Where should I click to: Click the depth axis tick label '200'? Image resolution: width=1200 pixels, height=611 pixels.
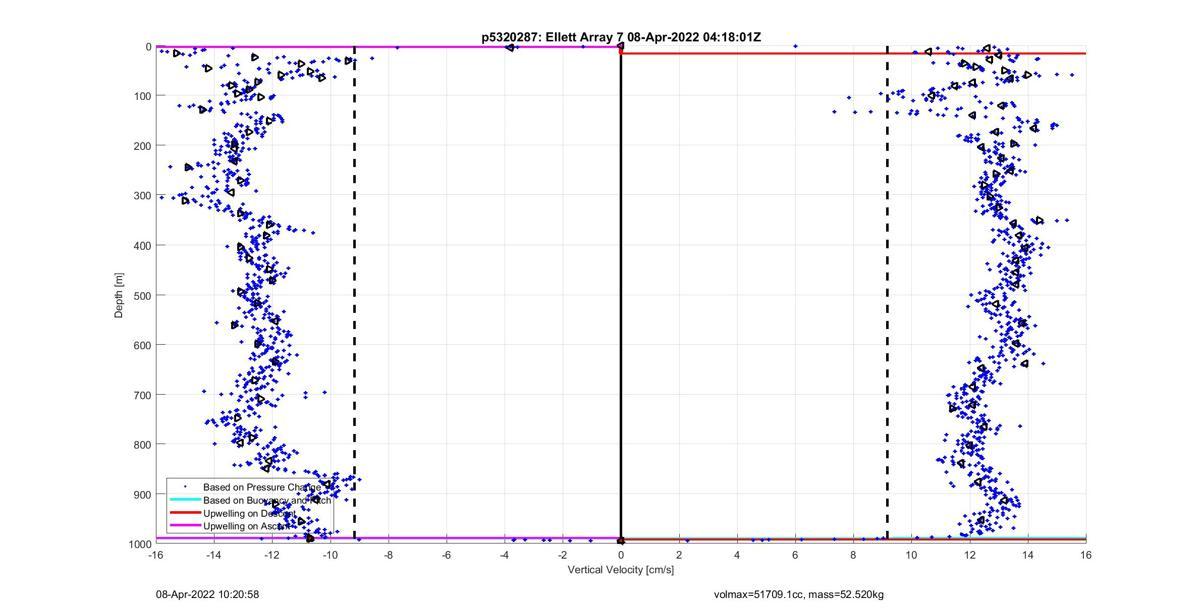(142, 146)
